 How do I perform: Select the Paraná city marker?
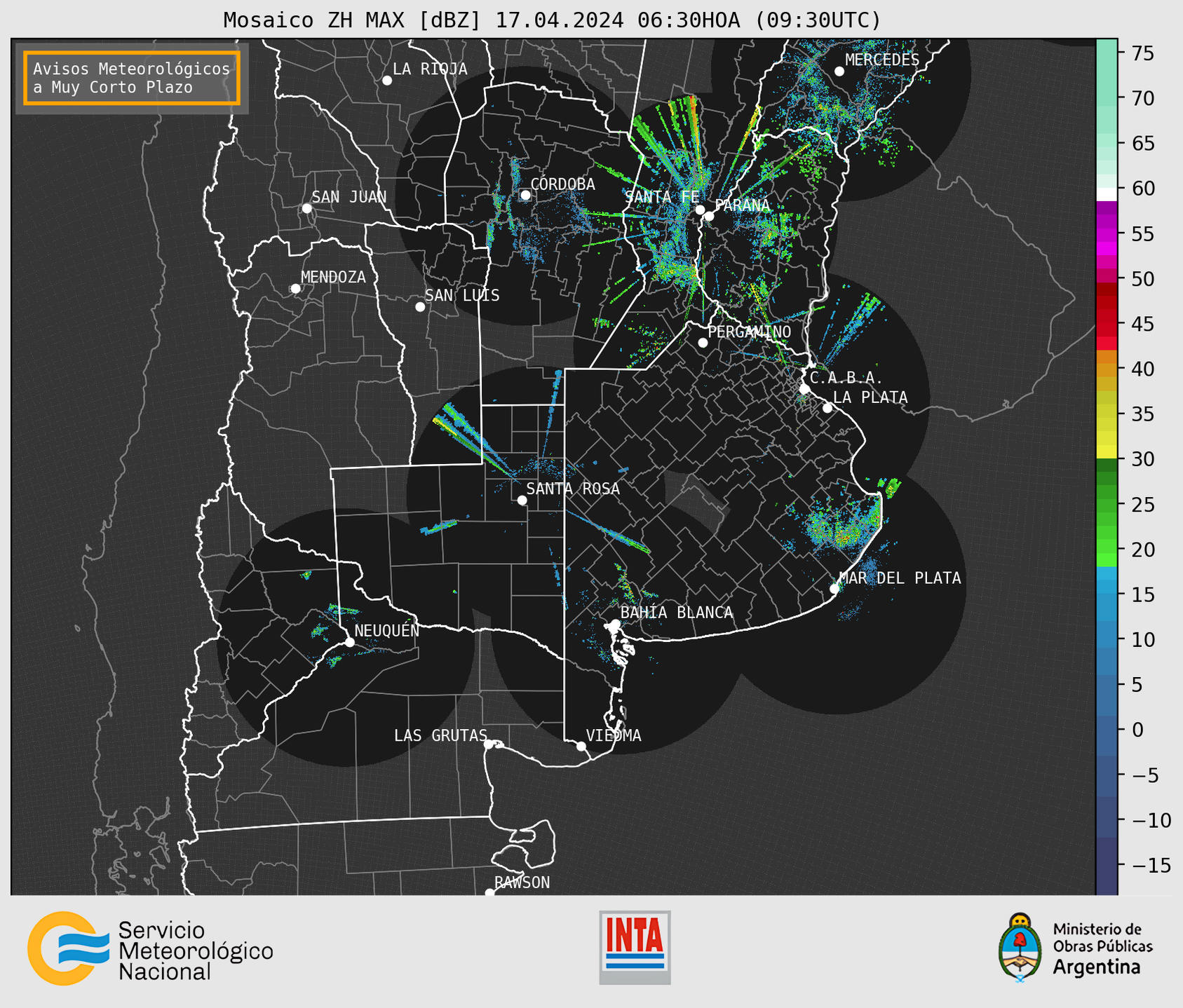tap(709, 216)
